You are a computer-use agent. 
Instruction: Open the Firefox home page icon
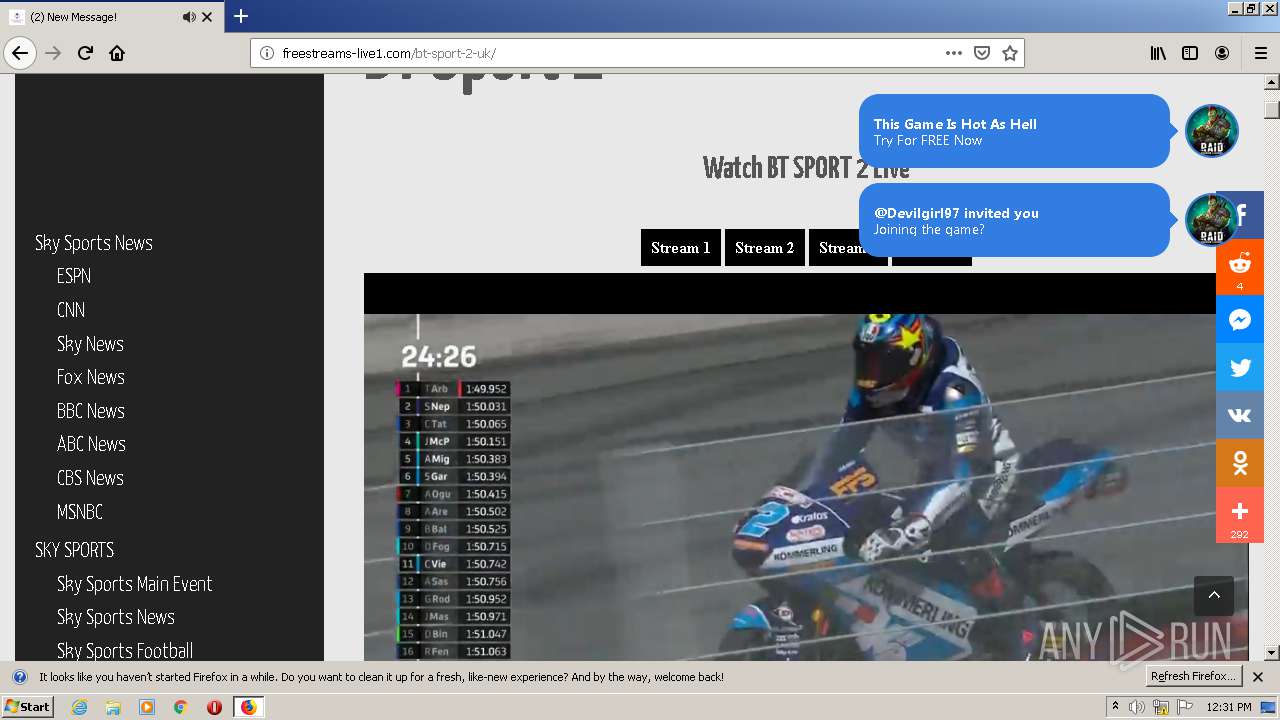point(117,53)
